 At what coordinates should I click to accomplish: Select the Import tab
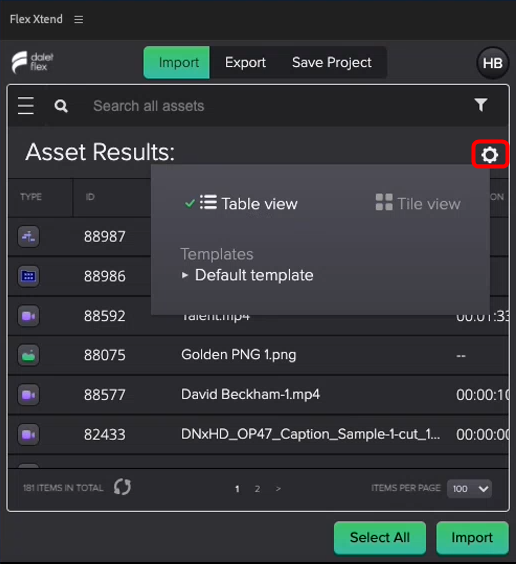point(177,63)
